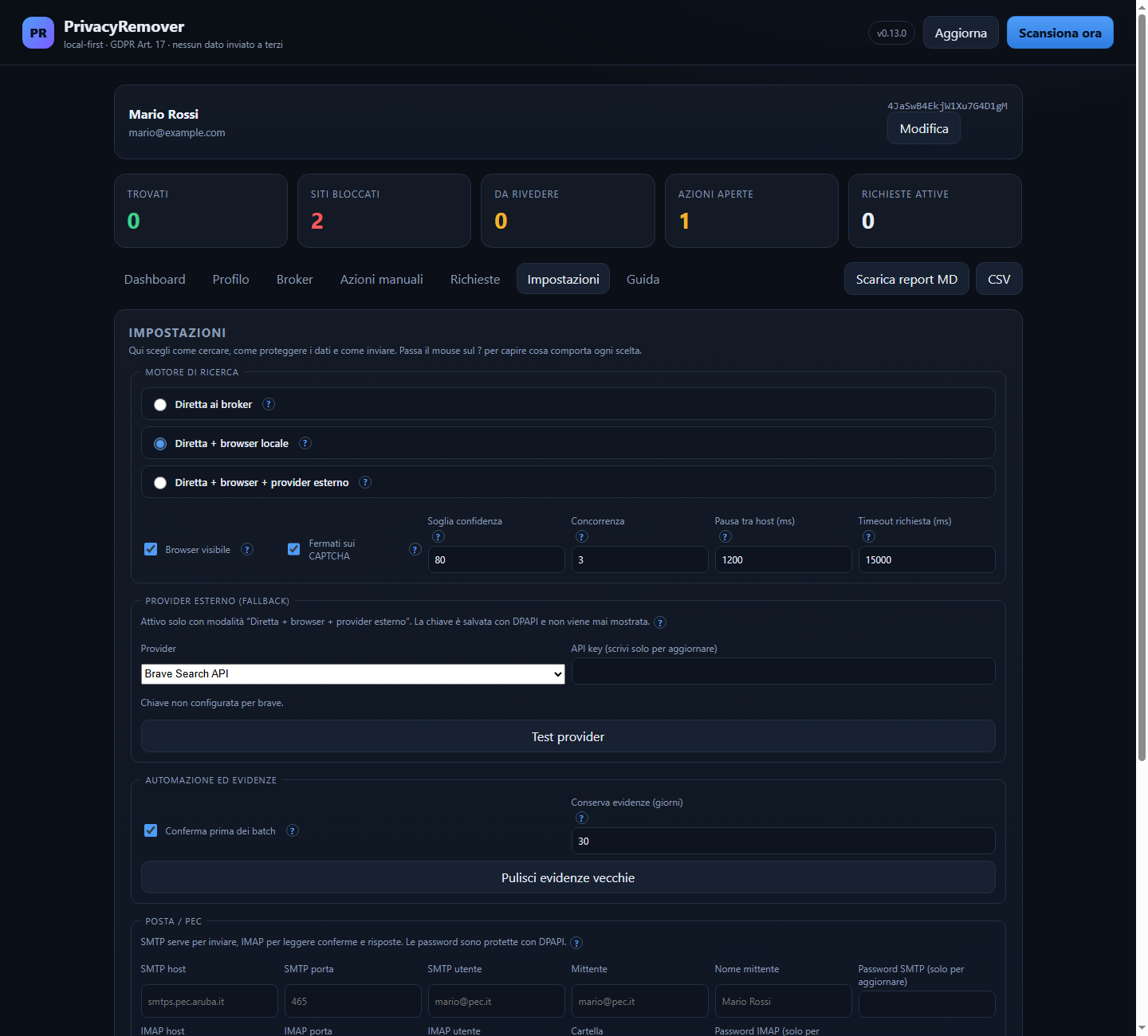Disable Conferma prima dei batch checkbox
This screenshot has width=1148, height=1036.
(x=151, y=830)
